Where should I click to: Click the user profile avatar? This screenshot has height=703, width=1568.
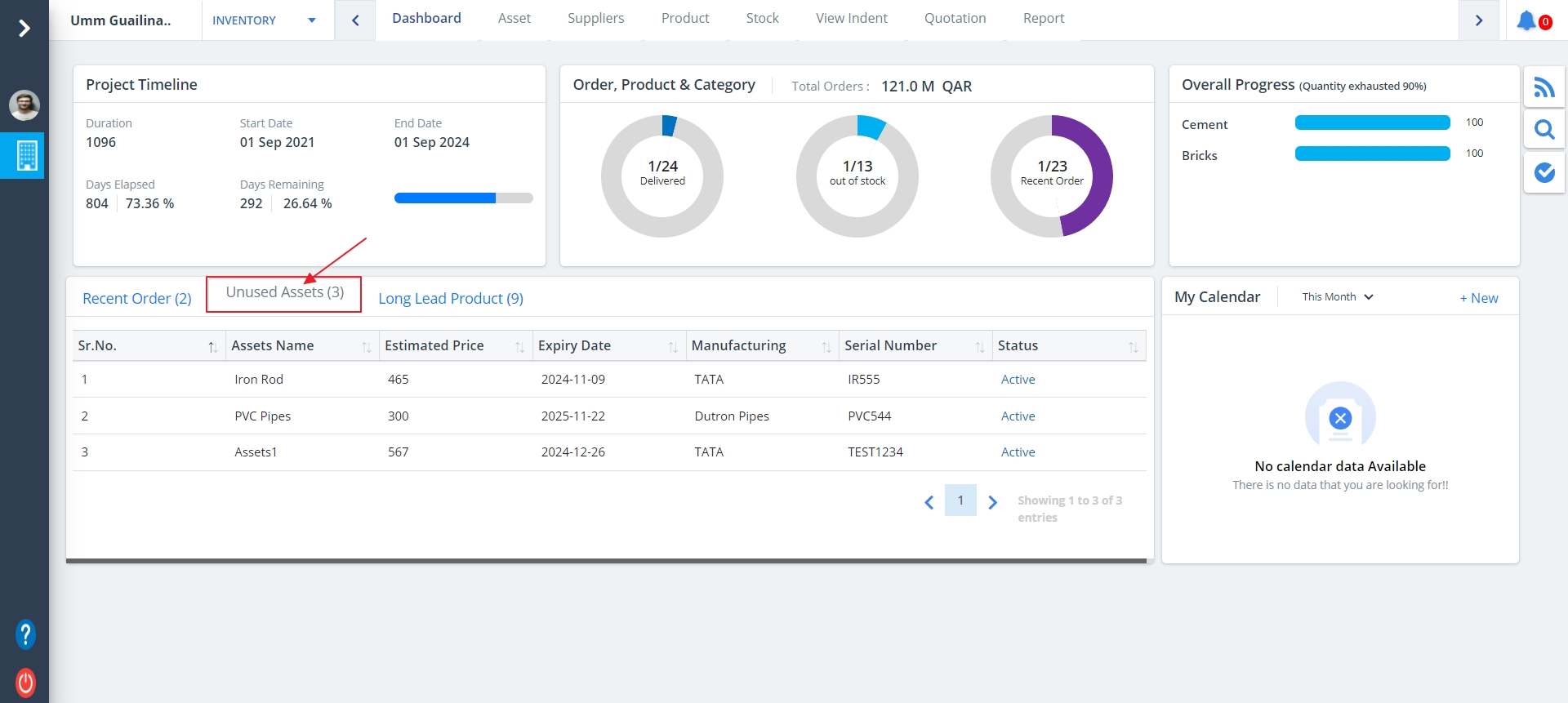tap(24, 105)
